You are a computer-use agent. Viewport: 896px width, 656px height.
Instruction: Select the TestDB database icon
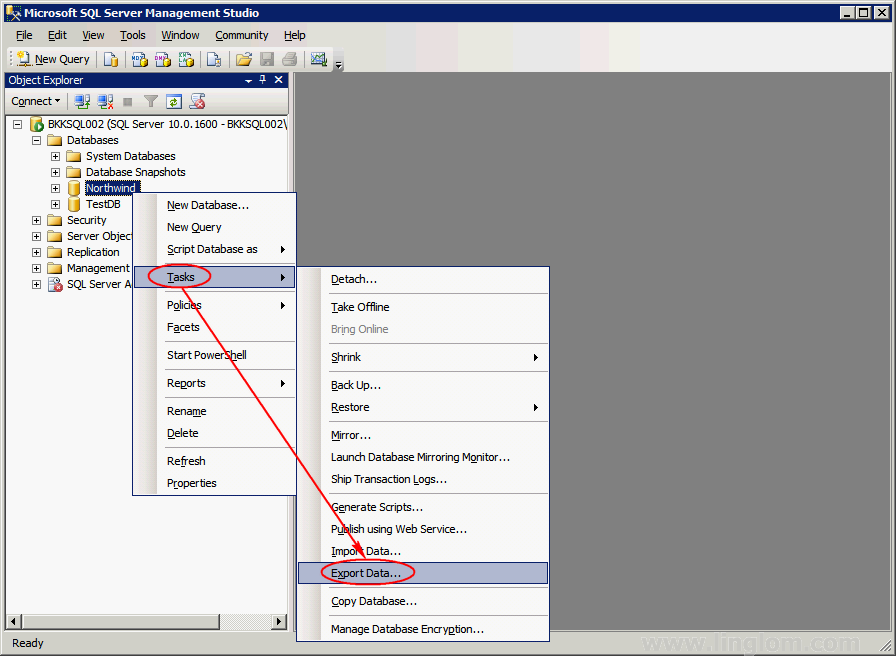74,204
